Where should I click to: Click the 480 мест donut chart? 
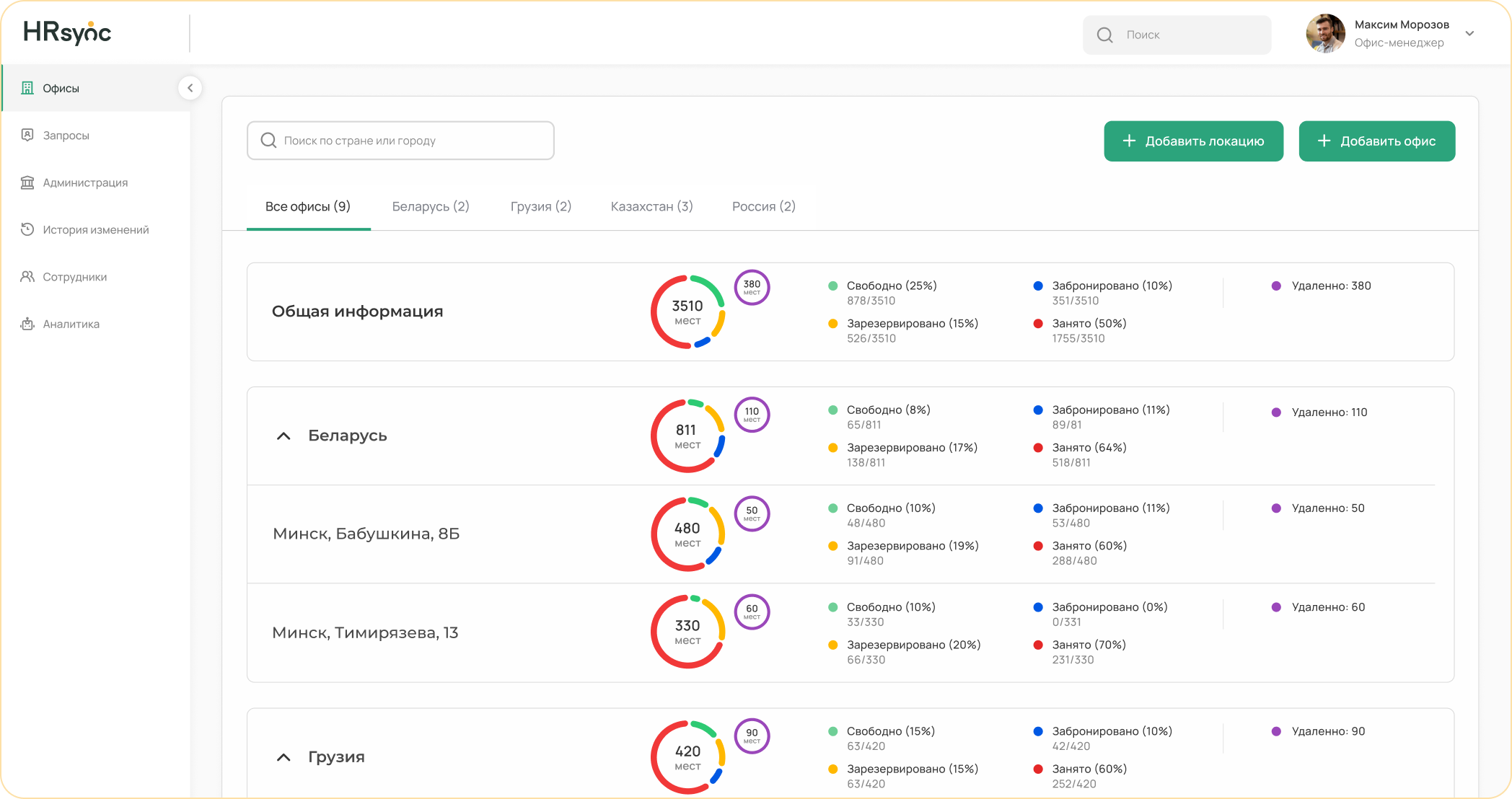coord(687,534)
